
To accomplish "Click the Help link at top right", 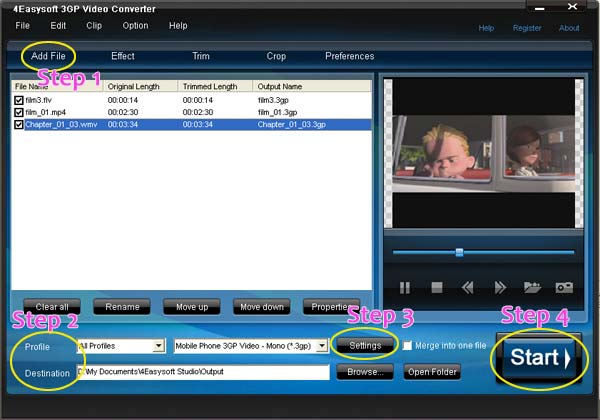I will 486,28.
